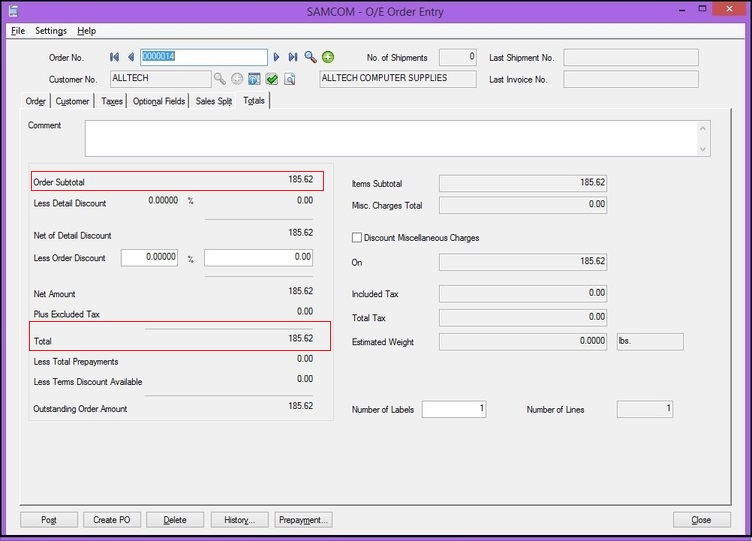Viewport: 752px width, 541px height.
Task: Click the Last Shipment No. field
Action: 631,57
